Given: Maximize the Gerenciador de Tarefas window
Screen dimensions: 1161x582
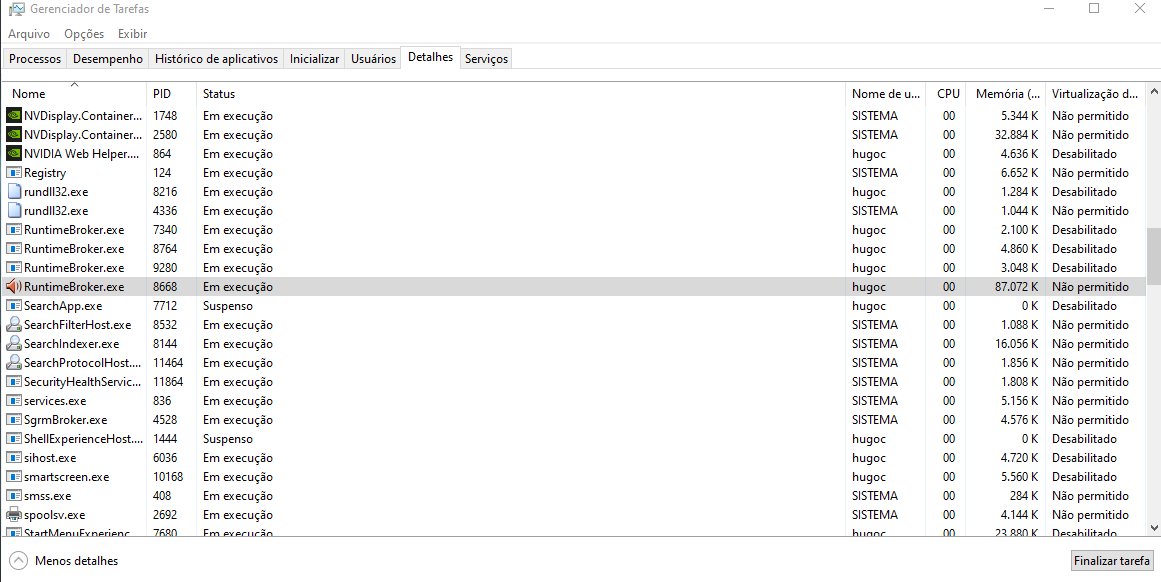Looking at the screenshot, I should [x=1094, y=9].
